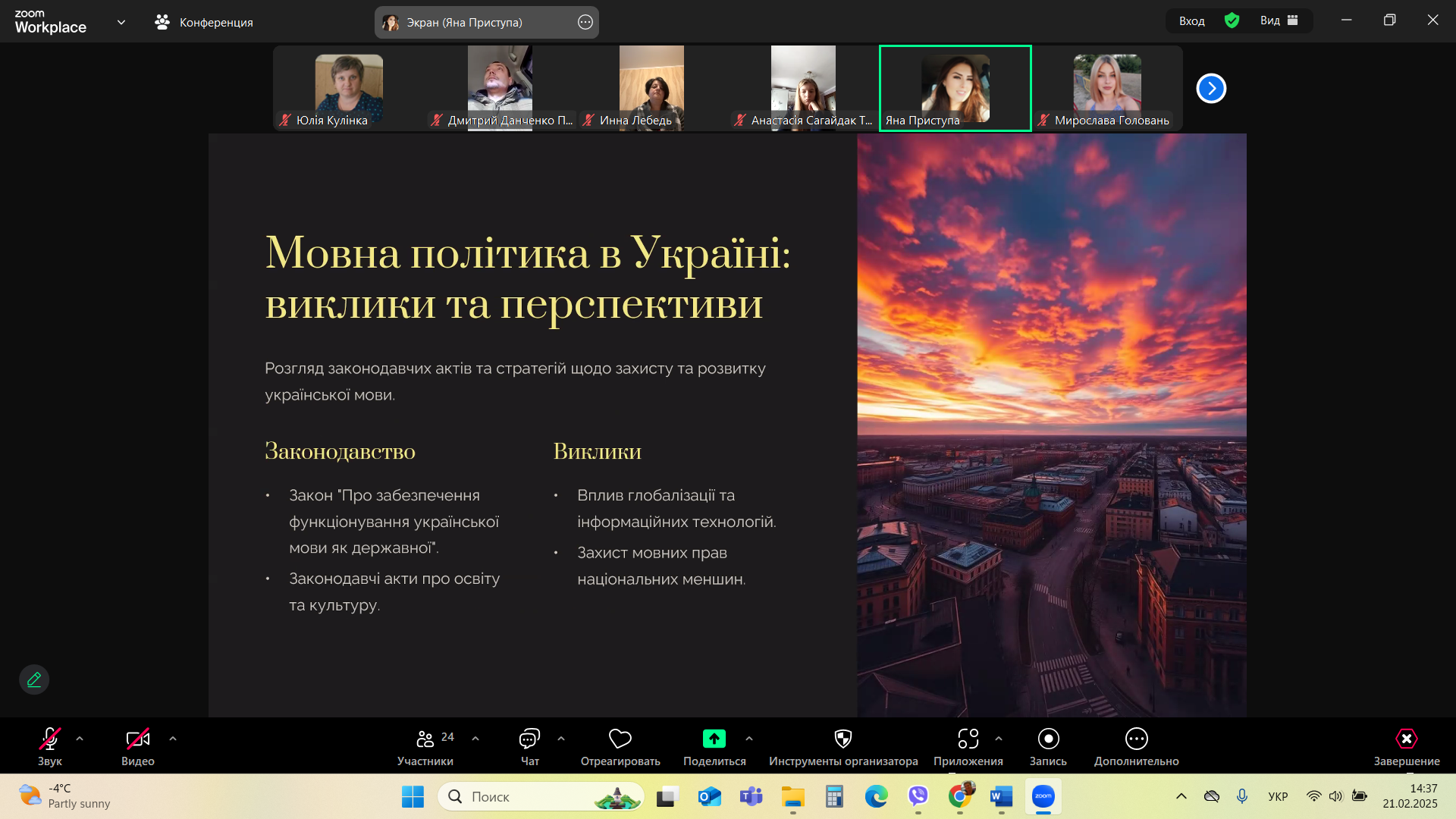Image resolution: width=1456 pixels, height=819 pixels.
Task: Select Дмитрий Данченко video thumbnail
Action: coord(500,88)
